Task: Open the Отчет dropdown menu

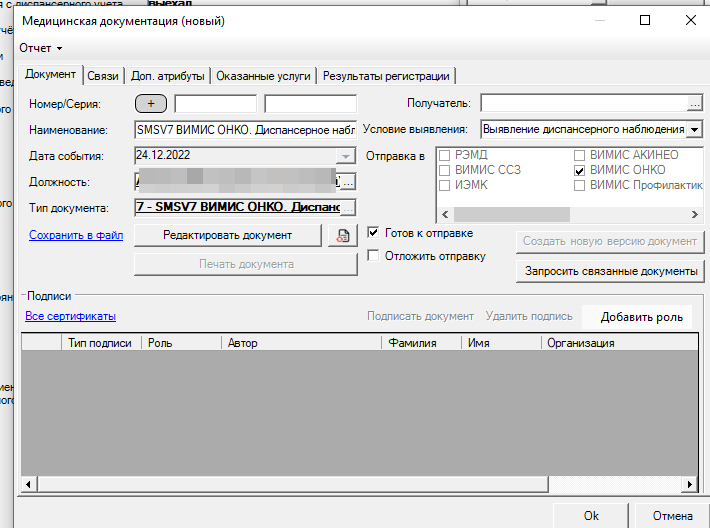Action: 40,48
